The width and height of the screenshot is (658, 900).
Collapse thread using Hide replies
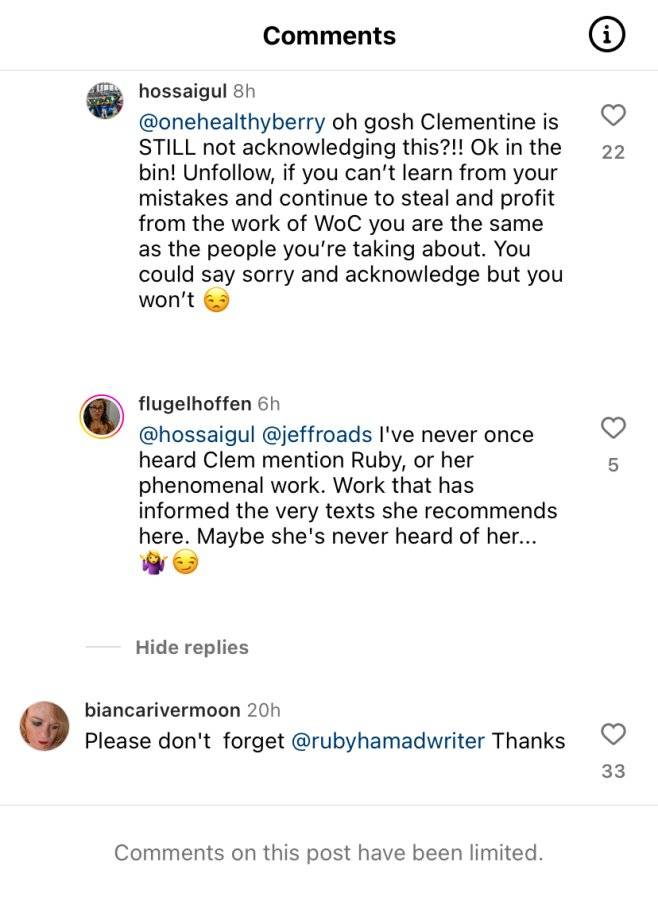point(192,647)
